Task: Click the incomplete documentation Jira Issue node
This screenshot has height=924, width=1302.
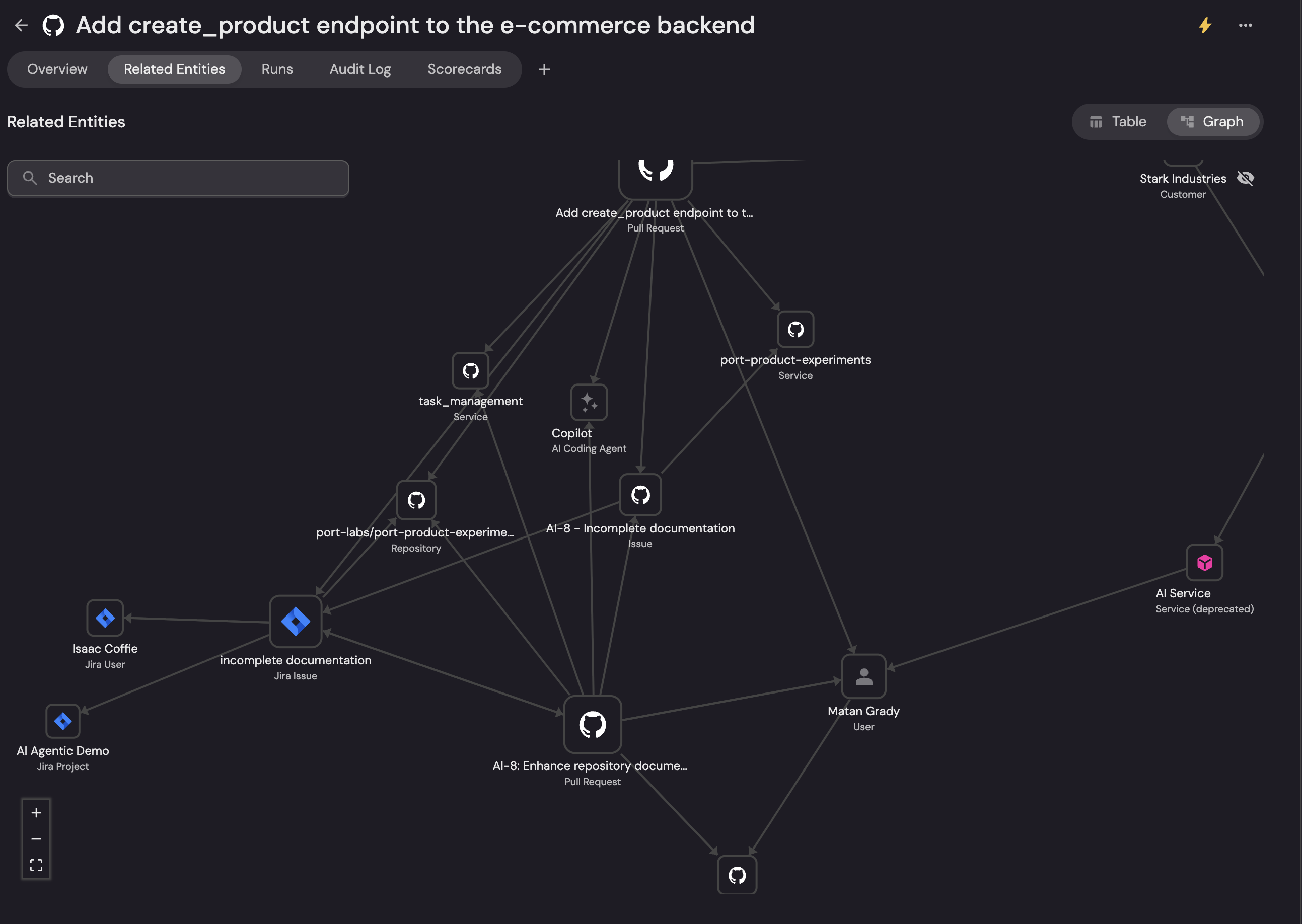Action: click(x=296, y=622)
